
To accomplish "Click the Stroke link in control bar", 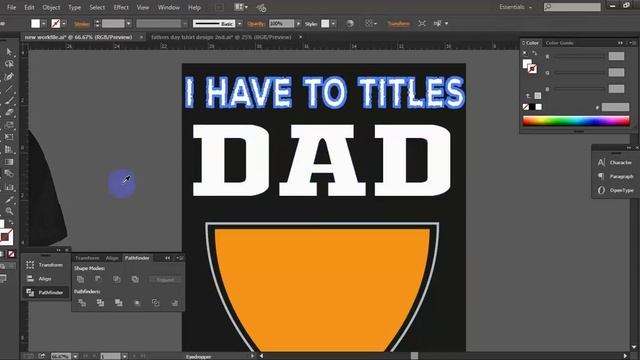I will pos(82,24).
